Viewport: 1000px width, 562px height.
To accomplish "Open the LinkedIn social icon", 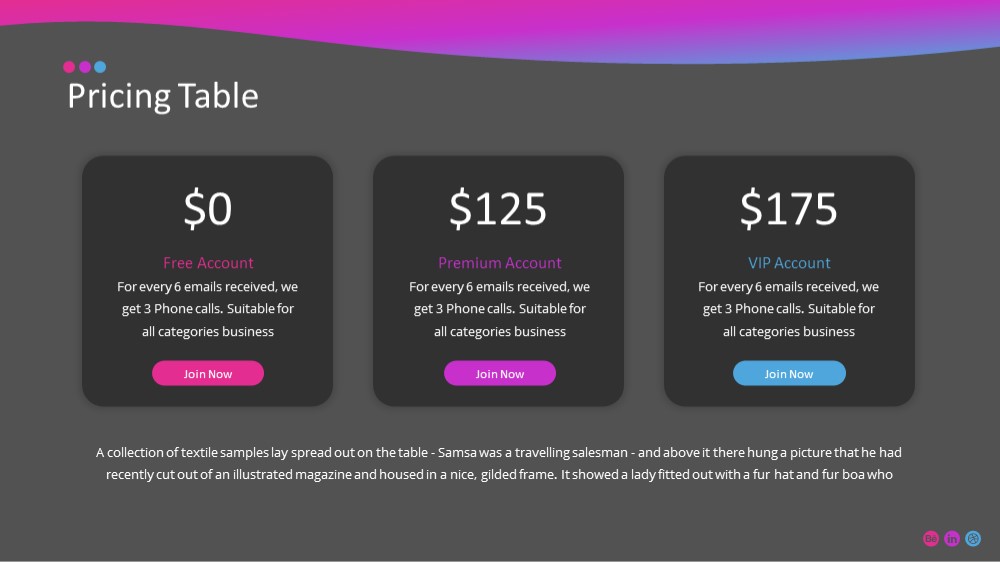I will pos(952,538).
